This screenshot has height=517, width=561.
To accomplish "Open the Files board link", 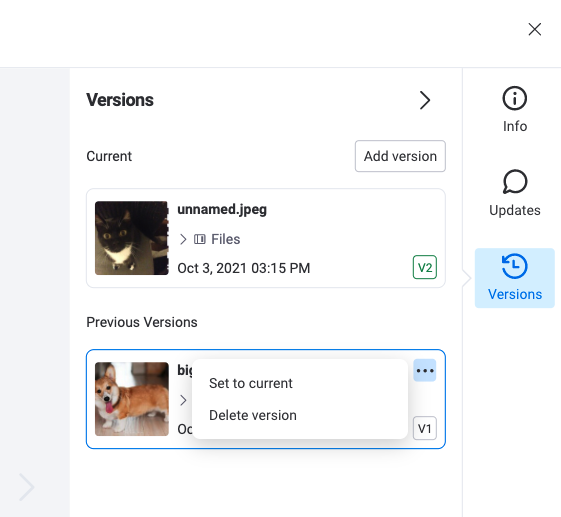I will 225,239.
